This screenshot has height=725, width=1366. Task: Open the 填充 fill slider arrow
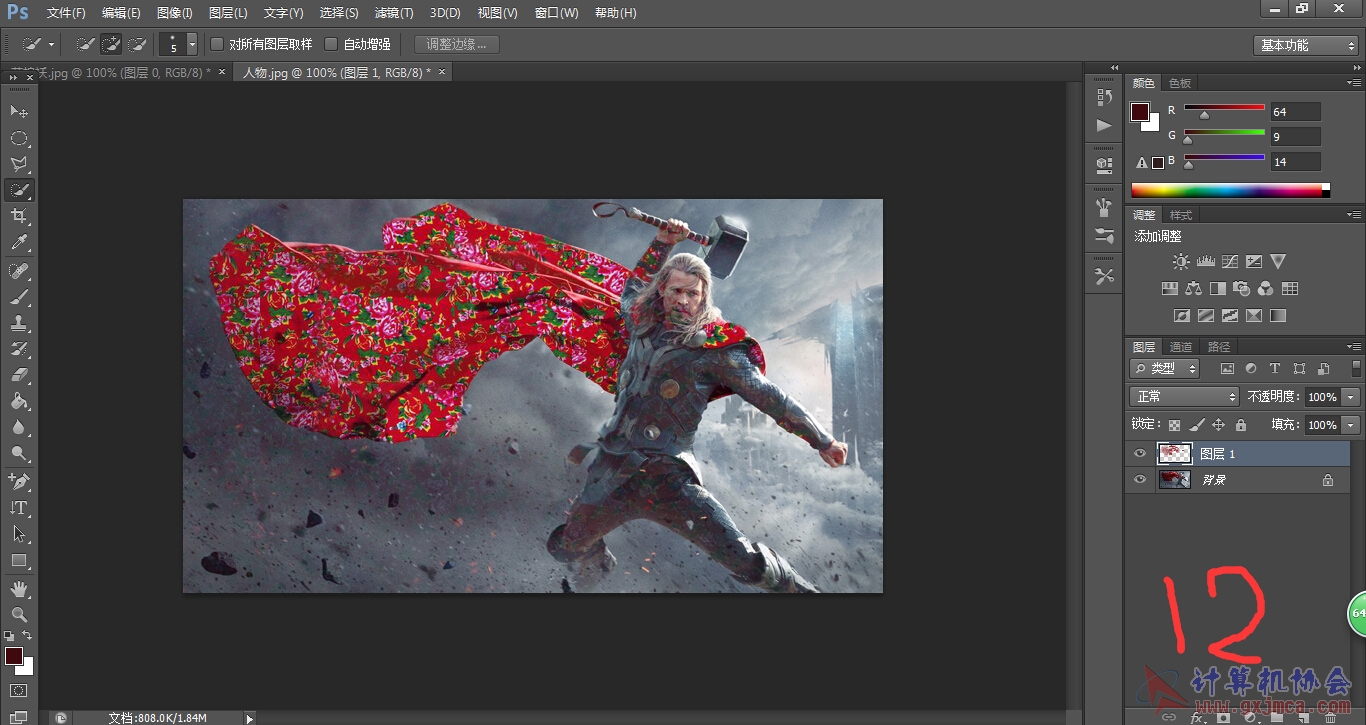point(1352,425)
